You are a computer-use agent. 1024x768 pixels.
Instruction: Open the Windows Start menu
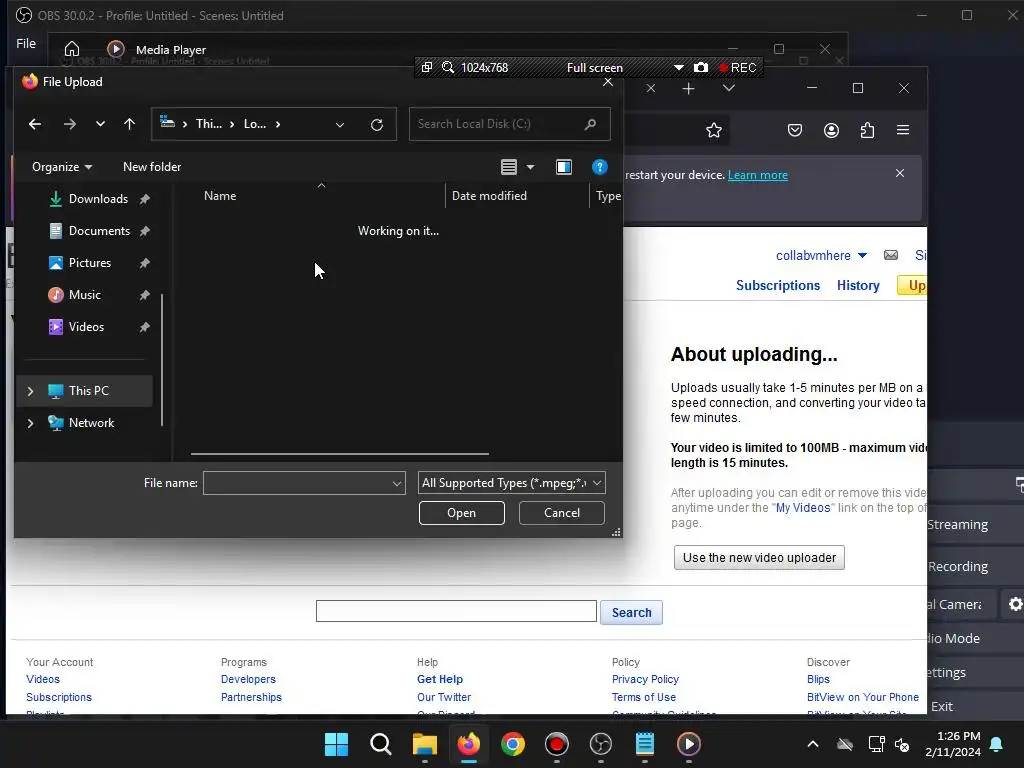(336, 744)
